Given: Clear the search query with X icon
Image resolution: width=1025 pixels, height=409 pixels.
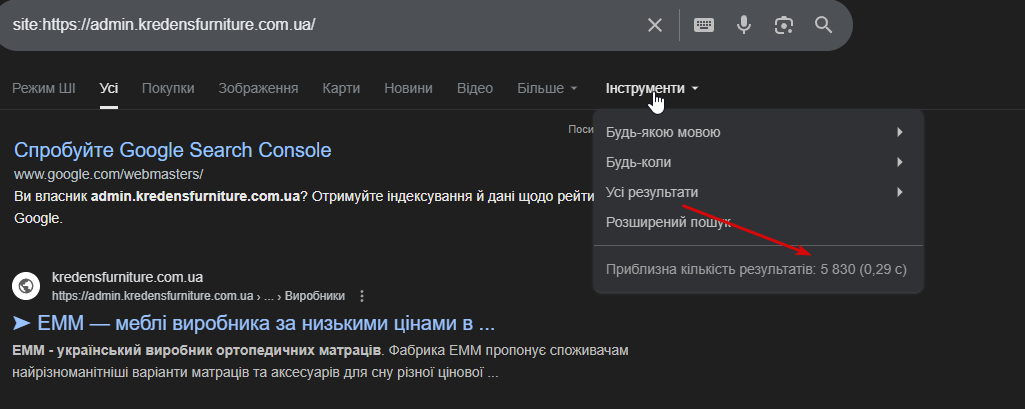Looking at the screenshot, I should 654,25.
